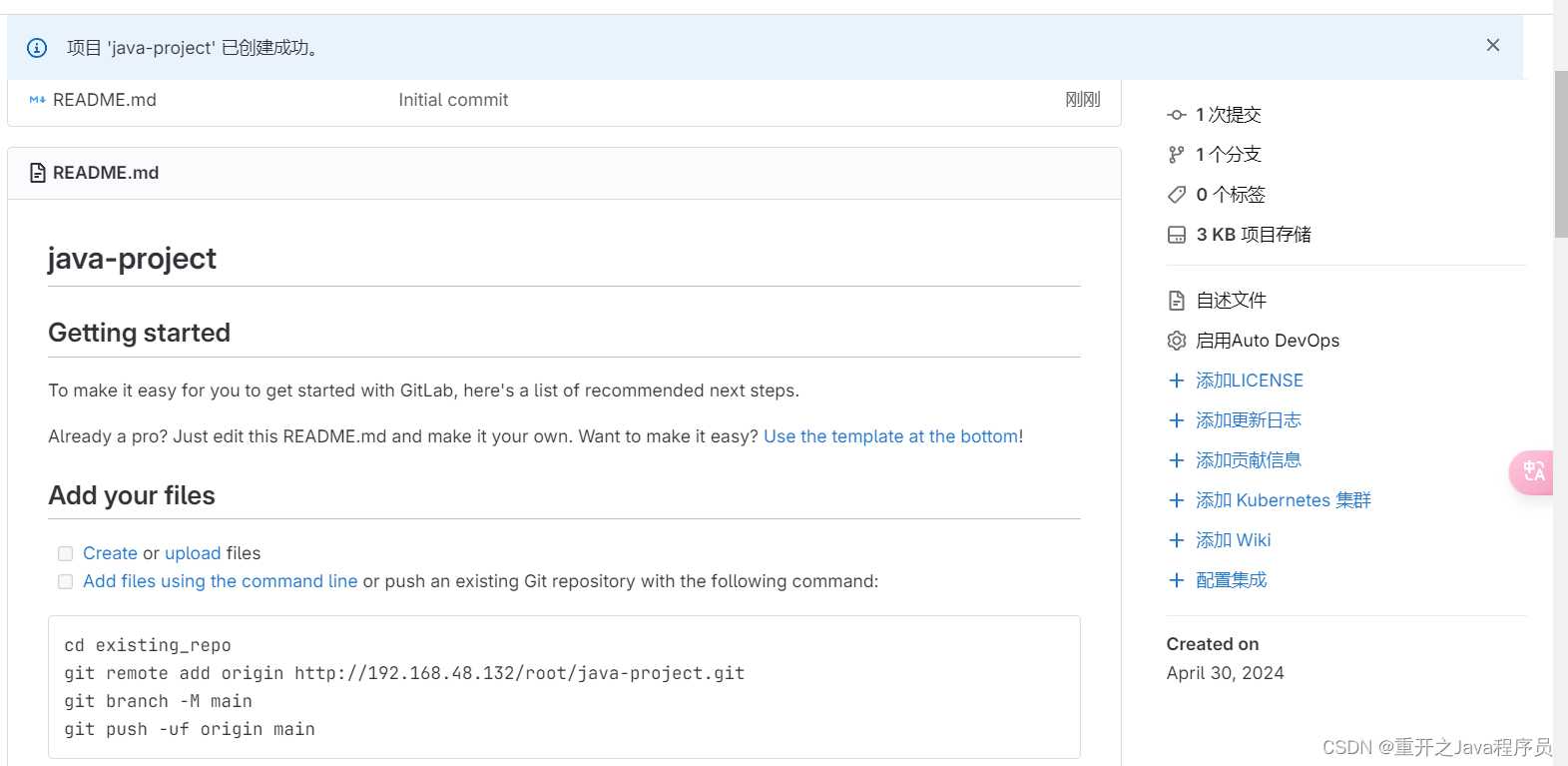Screen dimensions: 1568x766
Task: Click the page vertical scrollbar thumb
Action: click(x=1561, y=154)
